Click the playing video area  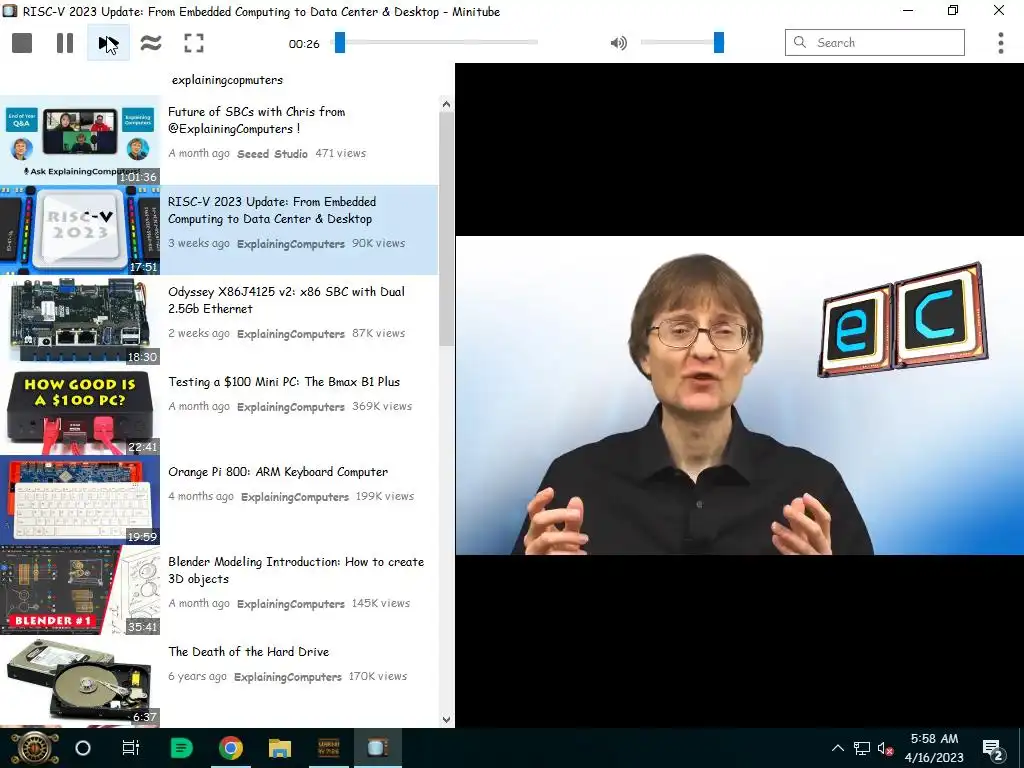click(x=739, y=395)
